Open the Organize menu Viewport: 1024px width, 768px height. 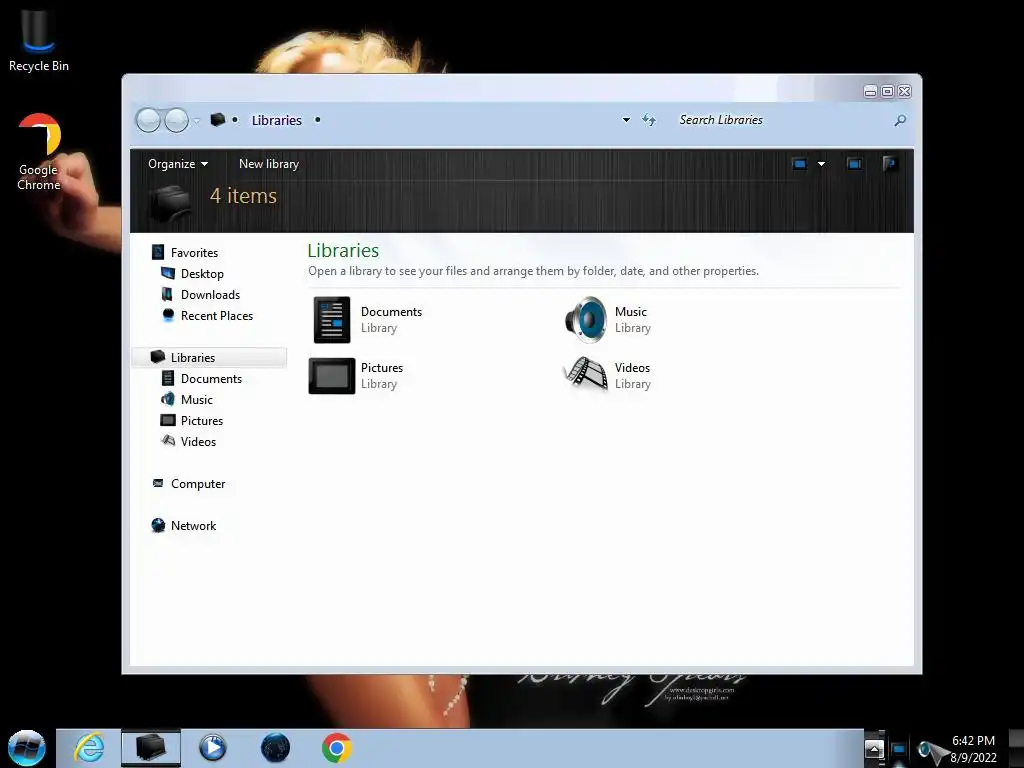click(x=178, y=164)
